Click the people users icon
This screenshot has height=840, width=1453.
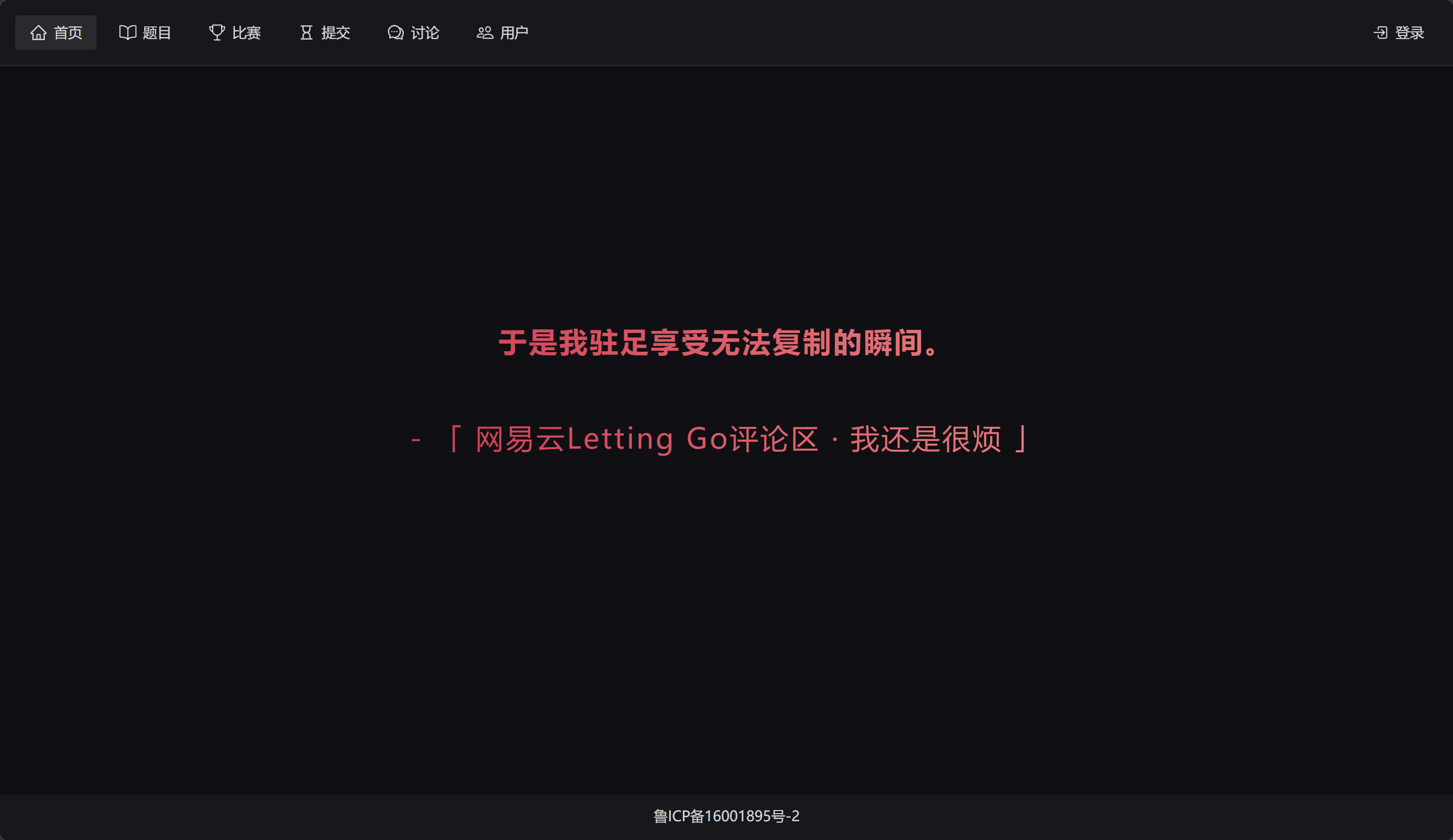[485, 33]
